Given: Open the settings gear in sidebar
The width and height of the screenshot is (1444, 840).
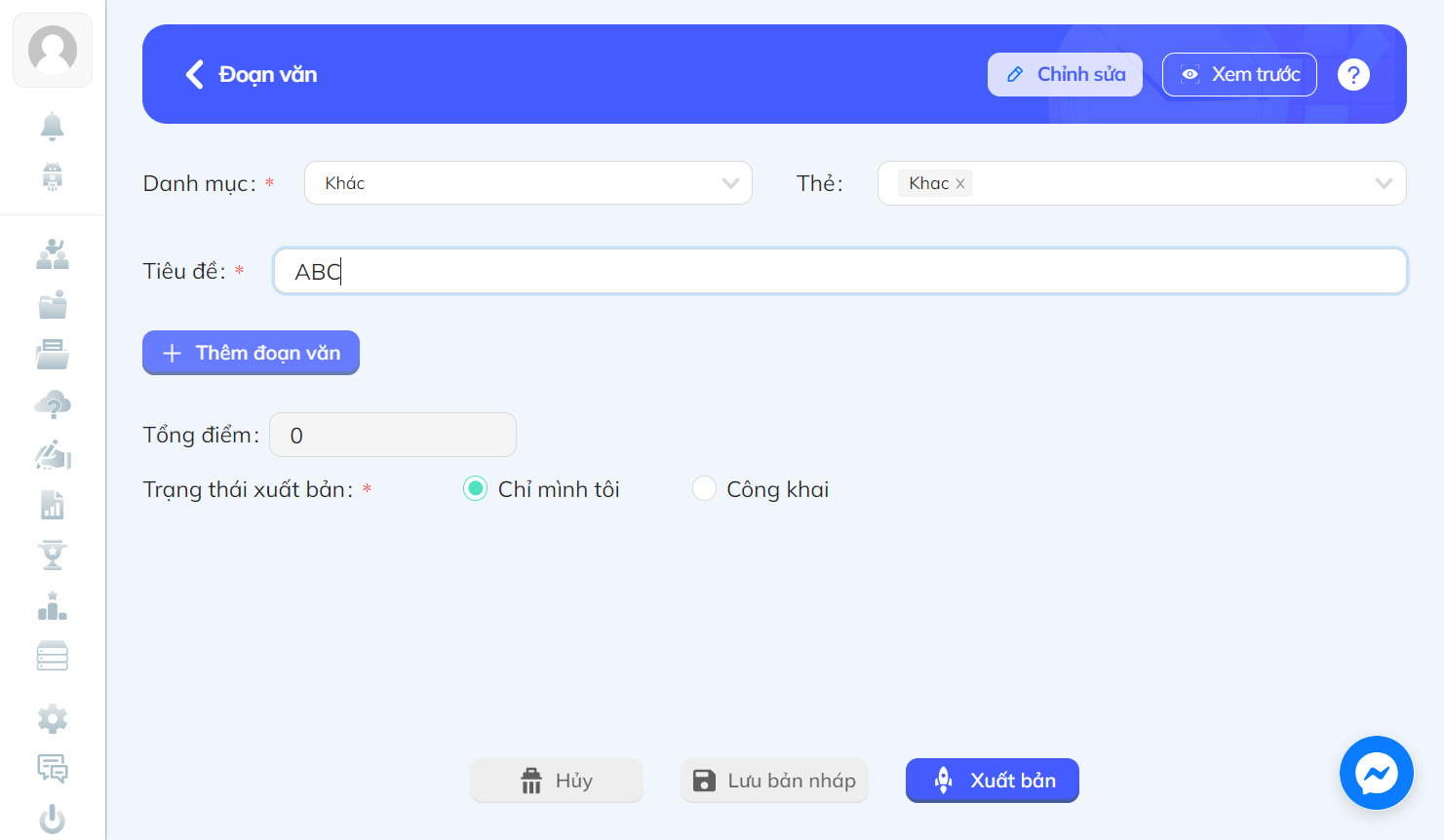Looking at the screenshot, I should click(x=53, y=719).
